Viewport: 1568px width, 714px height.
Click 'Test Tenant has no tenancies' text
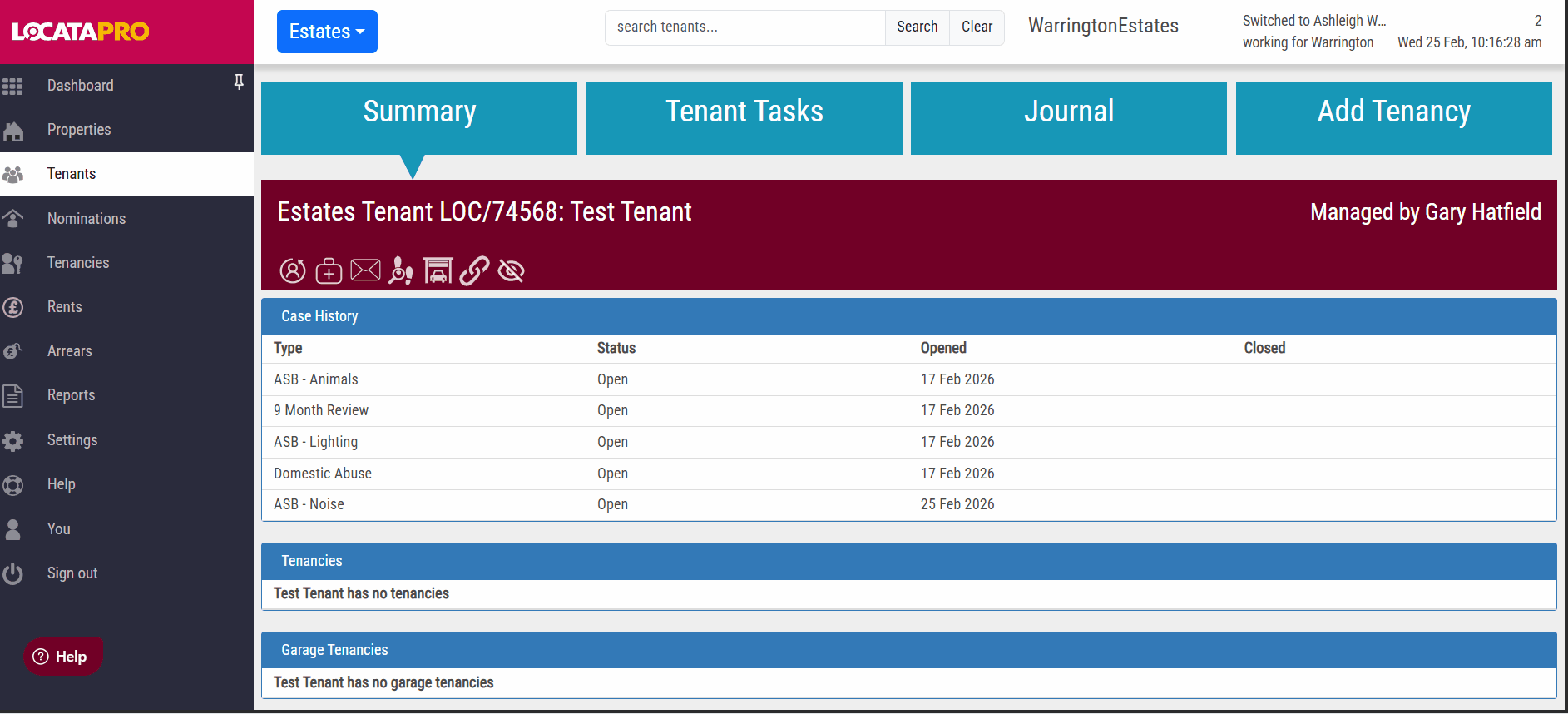click(361, 593)
